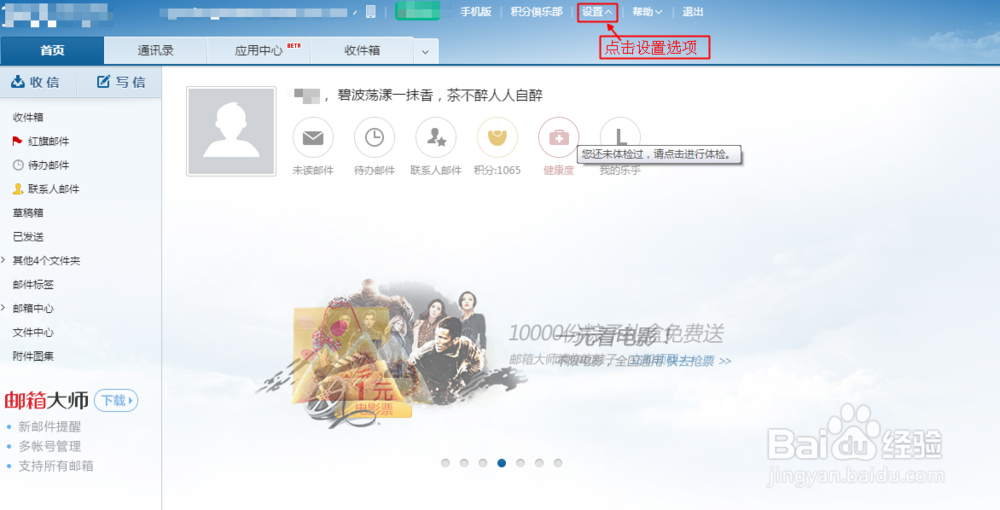Open 文件中心 in sidebar

(x=33, y=332)
